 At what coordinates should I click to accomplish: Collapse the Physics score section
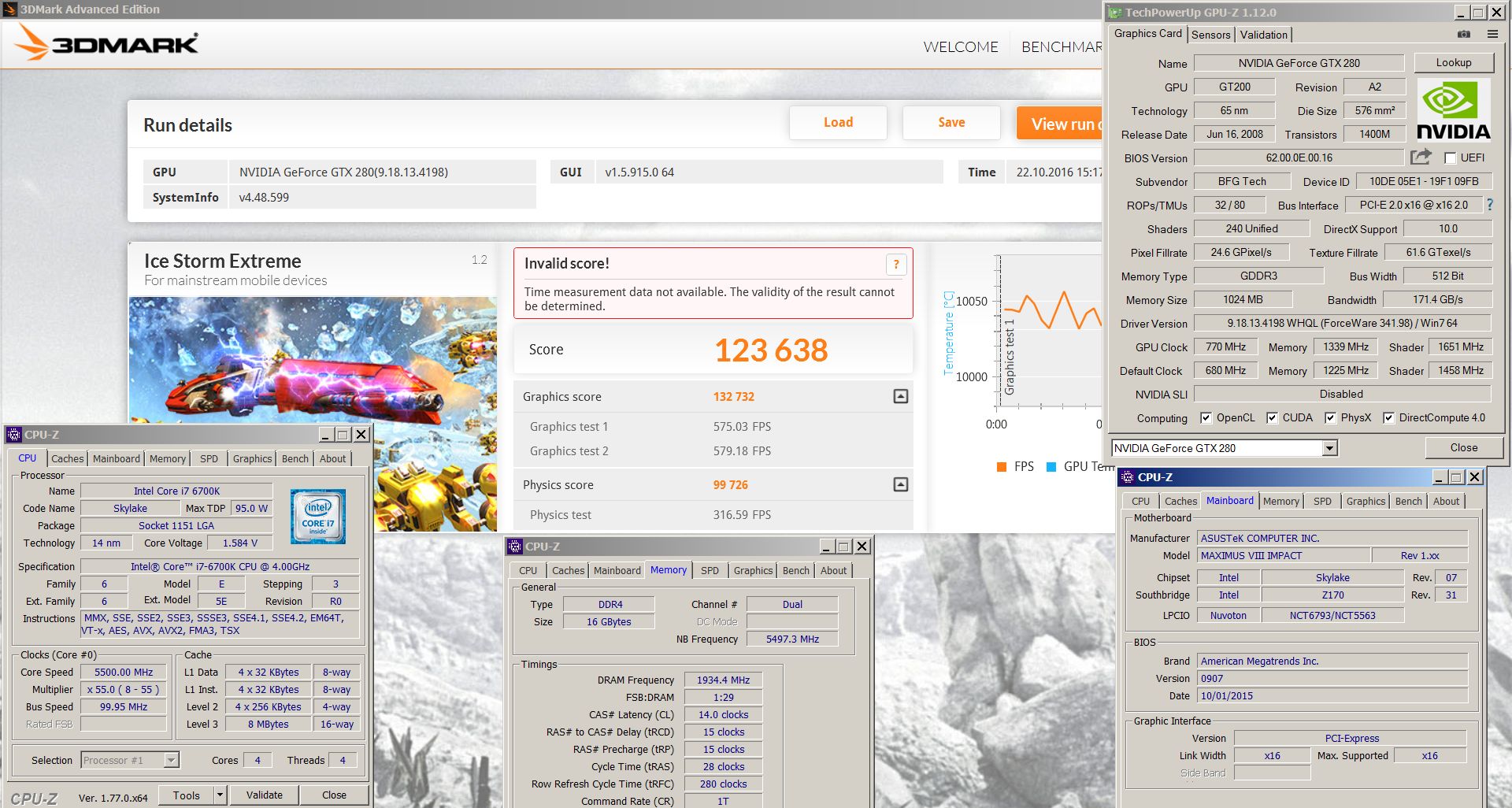(x=901, y=484)
